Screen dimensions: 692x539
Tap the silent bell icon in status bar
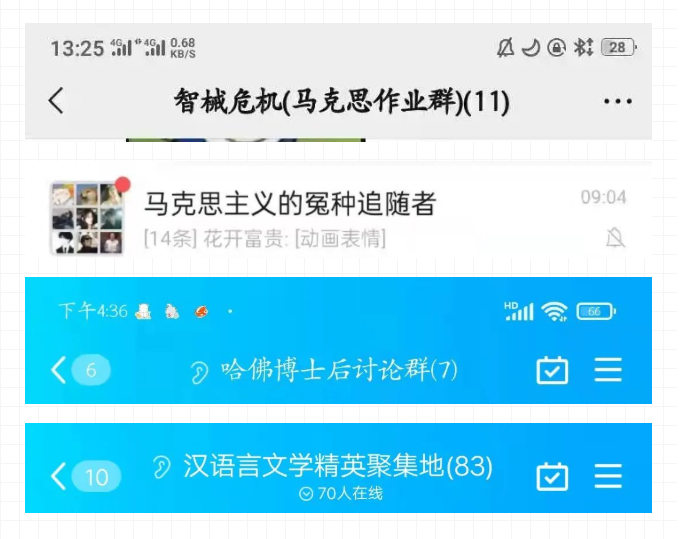pyautogui.click(x=505, y=47)
